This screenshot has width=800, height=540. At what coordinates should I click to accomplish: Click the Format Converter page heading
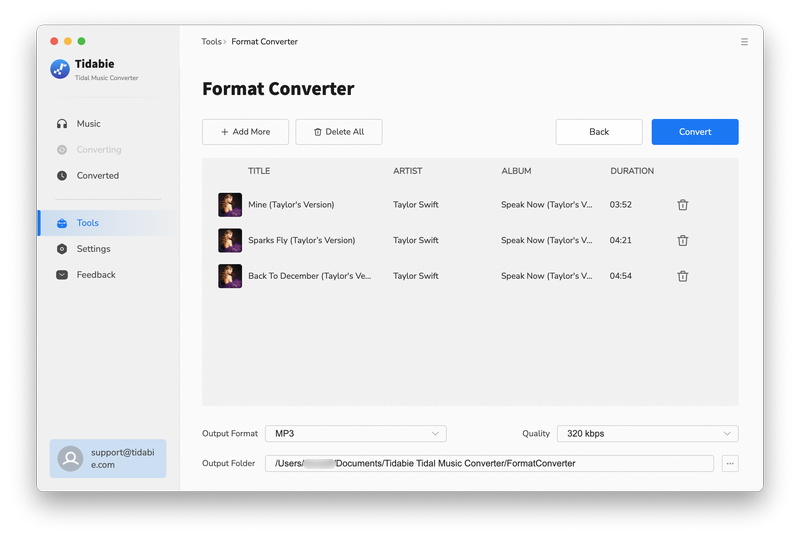[x=278, y=89]
